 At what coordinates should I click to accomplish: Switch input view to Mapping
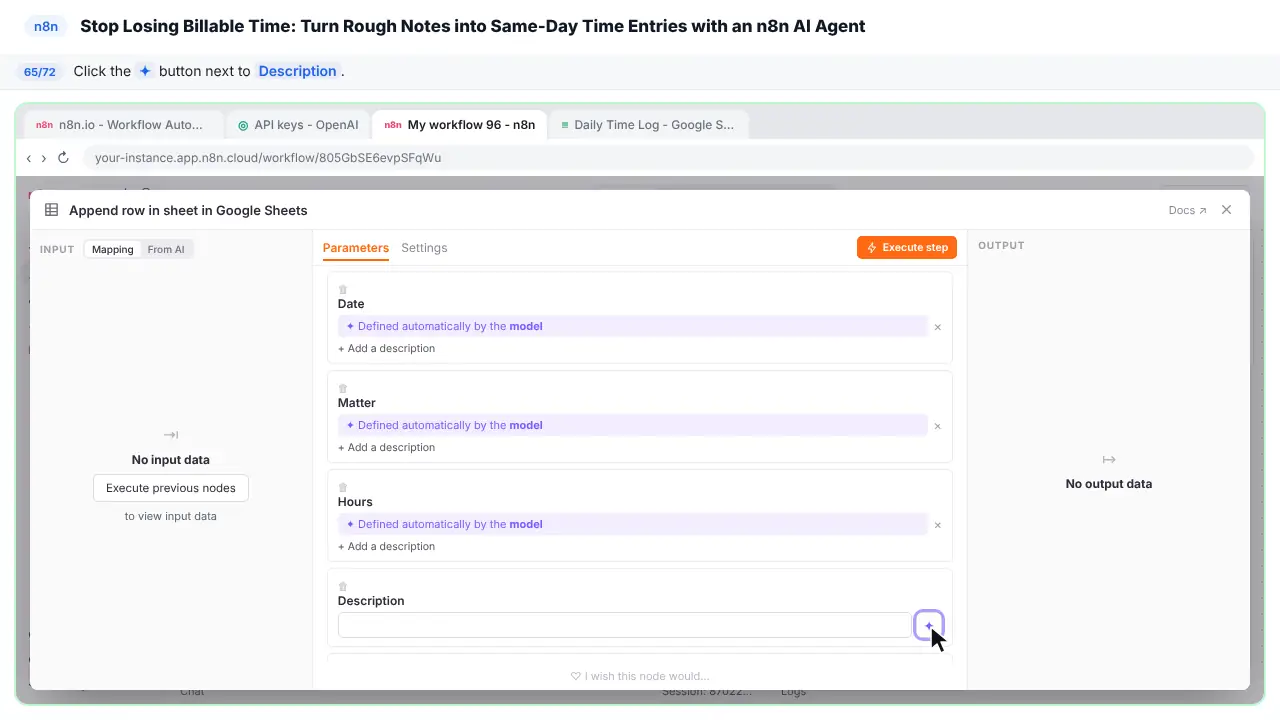113,250
